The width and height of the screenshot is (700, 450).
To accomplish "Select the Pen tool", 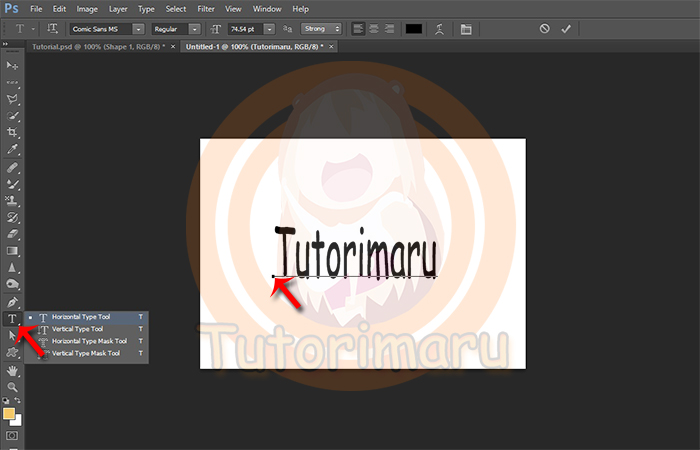I will point(12,302).
